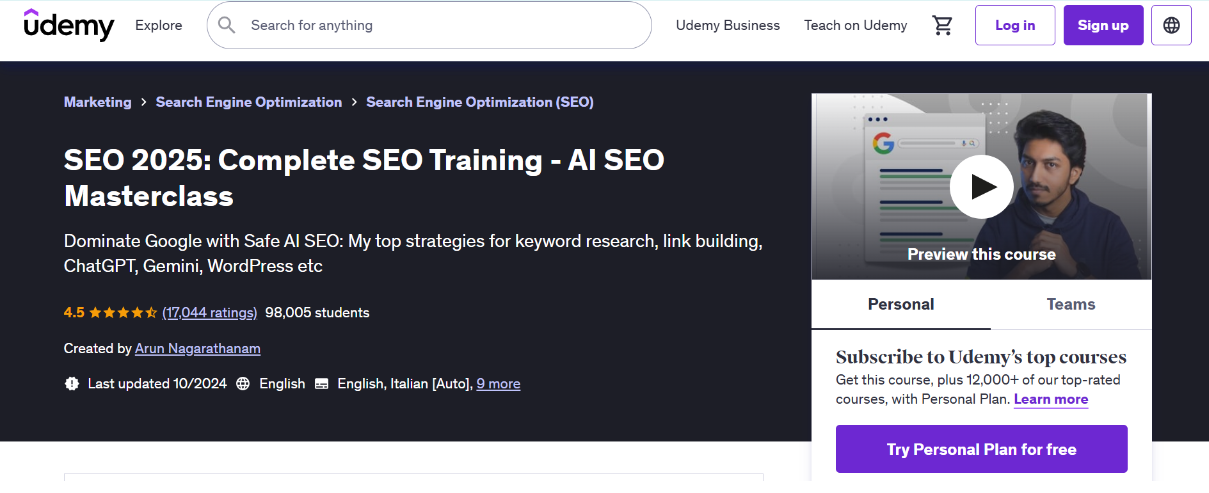Open instructor Arun Nagarathanam's profile
Screen dimensions: 1209x493
(x=198, y=349)
